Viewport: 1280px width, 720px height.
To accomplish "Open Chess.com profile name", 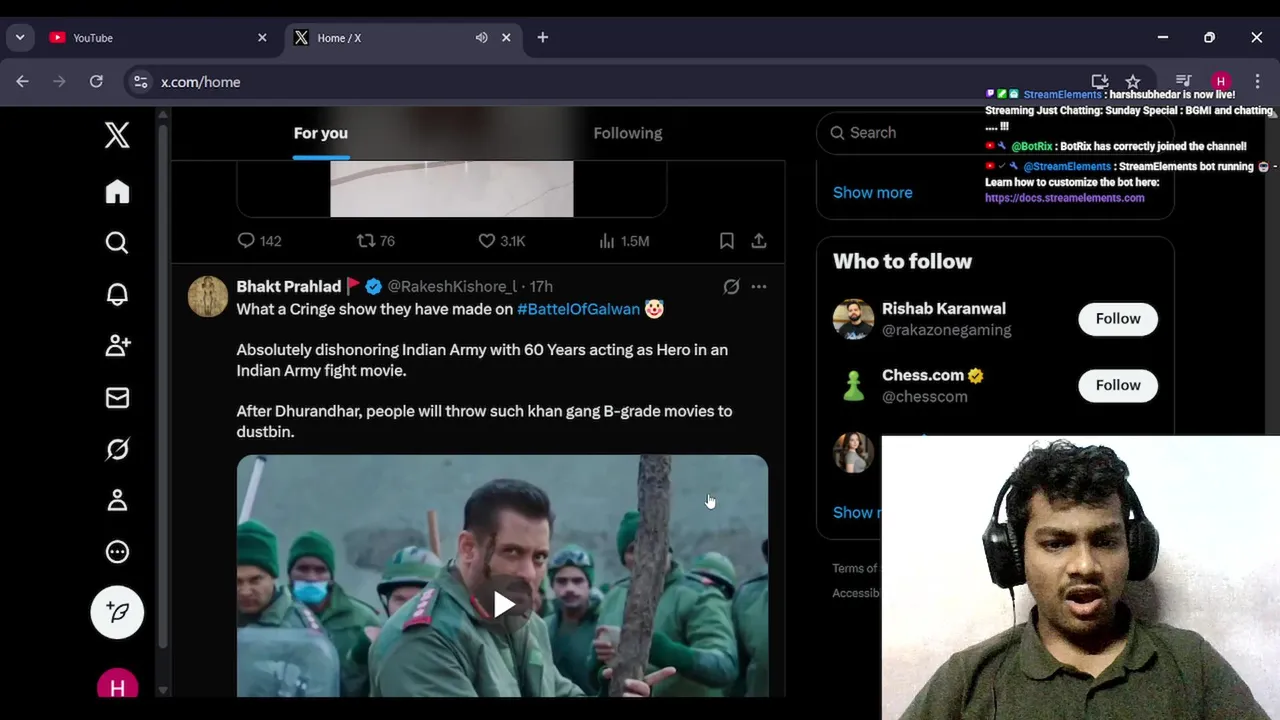I will click(923, 375).
